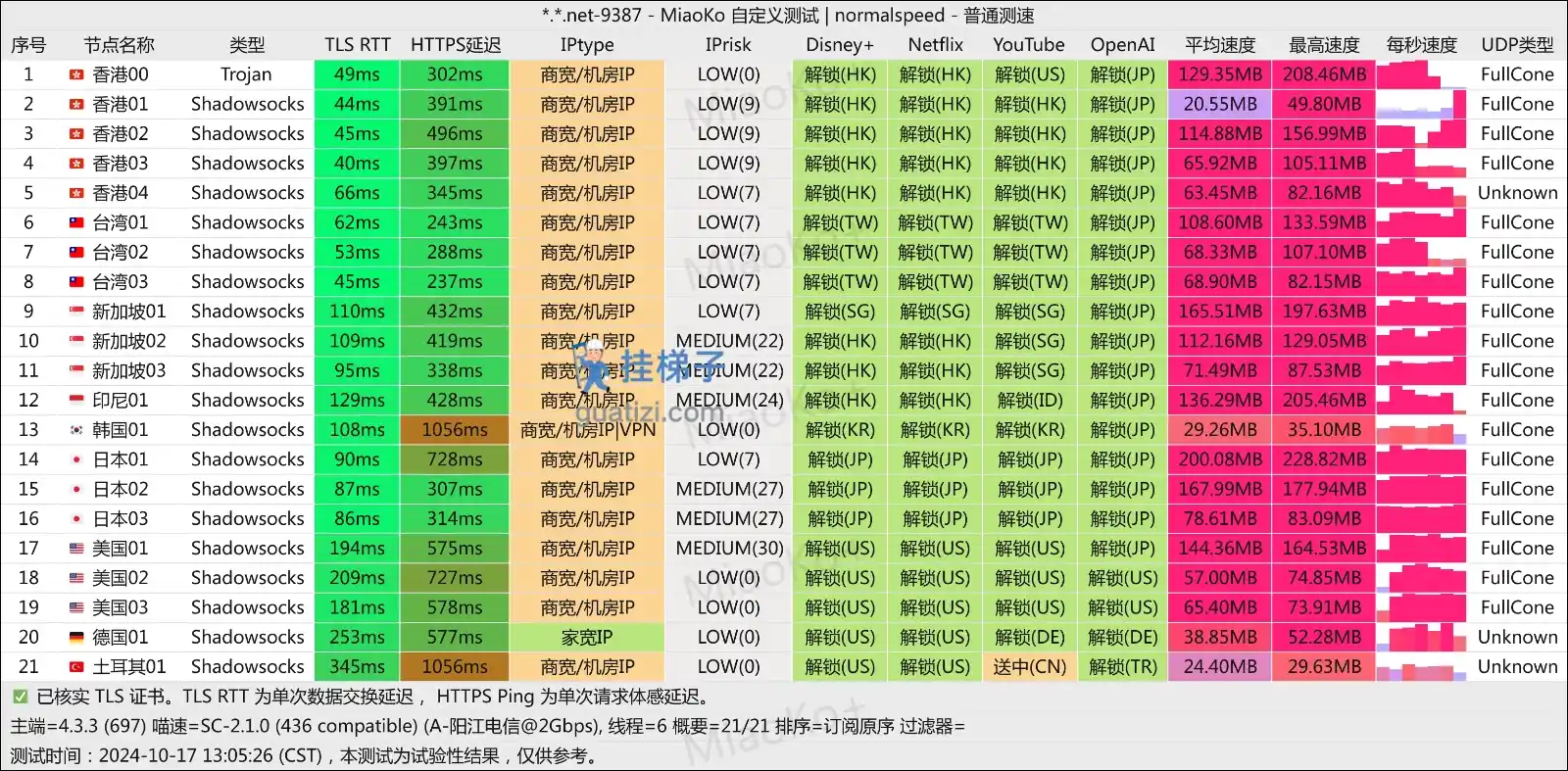This screenshot has height=771, width=1568.
Task: Click the 20.55MB average speed cell
Action: 1220,104
